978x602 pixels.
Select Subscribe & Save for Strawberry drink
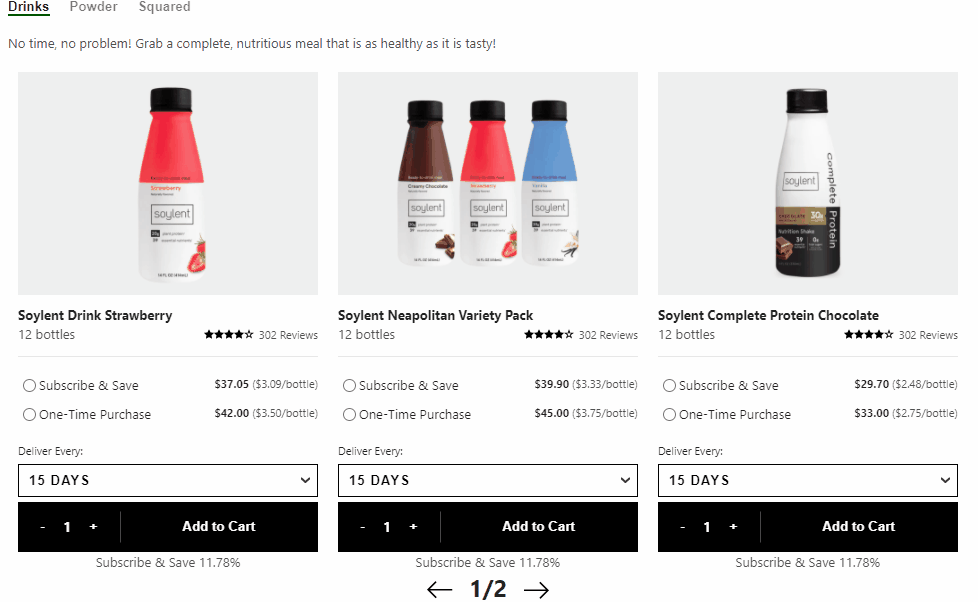[x=30, y=386]
